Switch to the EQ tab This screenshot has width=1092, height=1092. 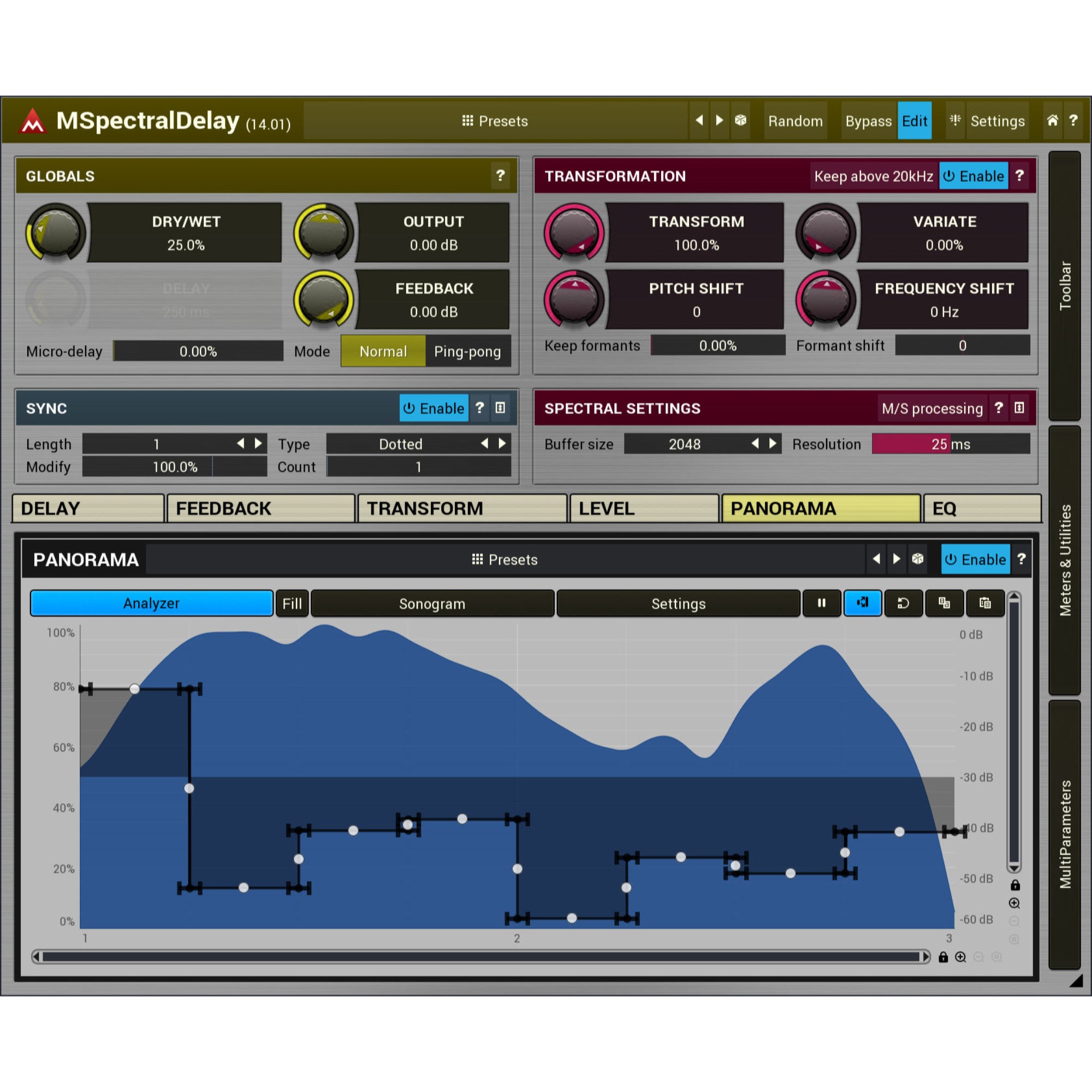982,508
